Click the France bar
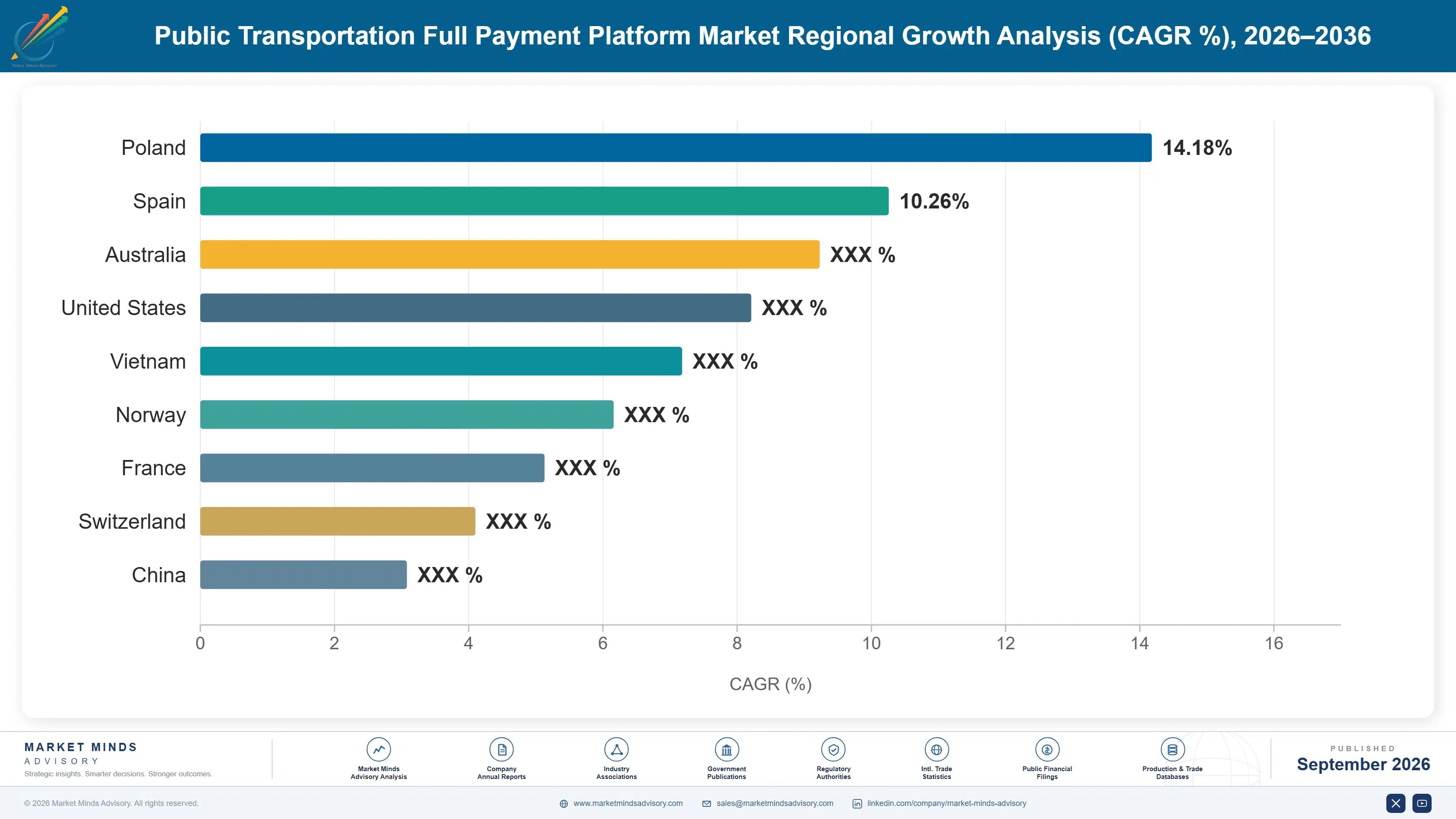 click(372, 468)
